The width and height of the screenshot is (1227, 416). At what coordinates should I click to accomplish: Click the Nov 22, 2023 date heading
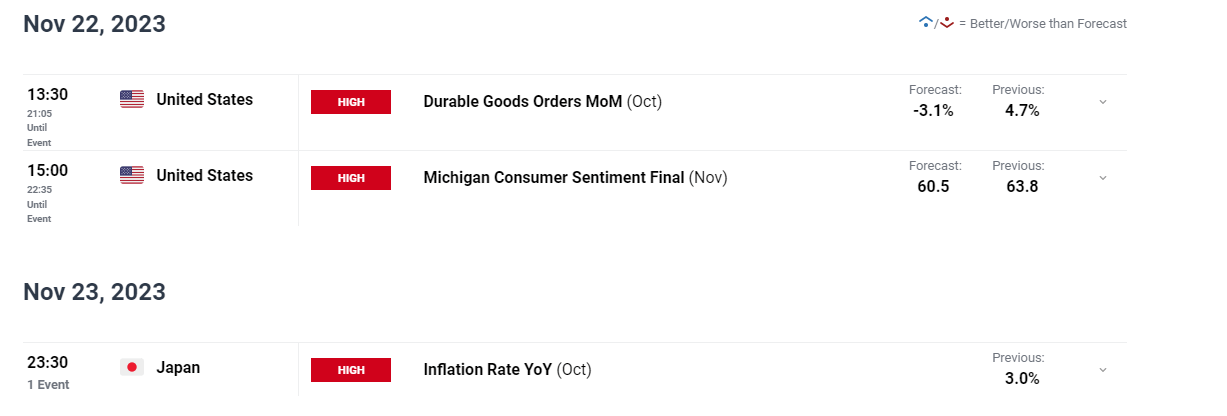(x=95, y=25)
